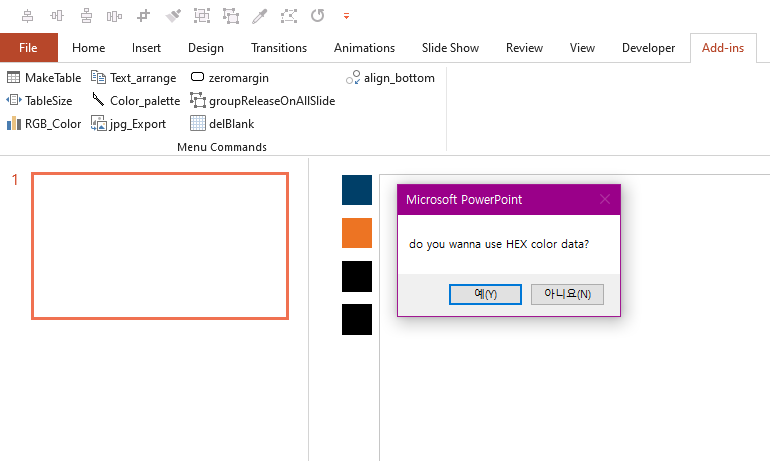Switch to the Transitions tab

point(279,48)
